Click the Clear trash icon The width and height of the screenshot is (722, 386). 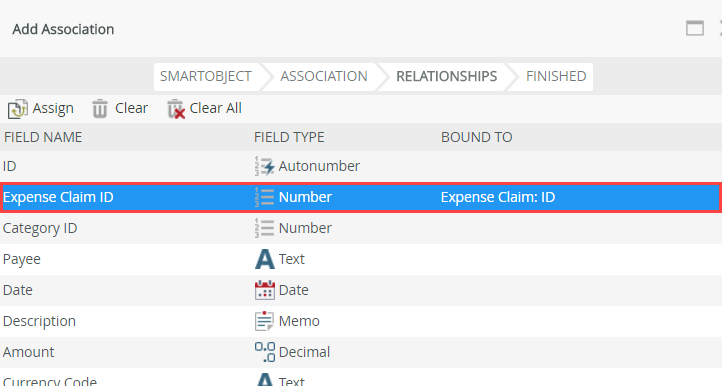(x=99, y=109)
